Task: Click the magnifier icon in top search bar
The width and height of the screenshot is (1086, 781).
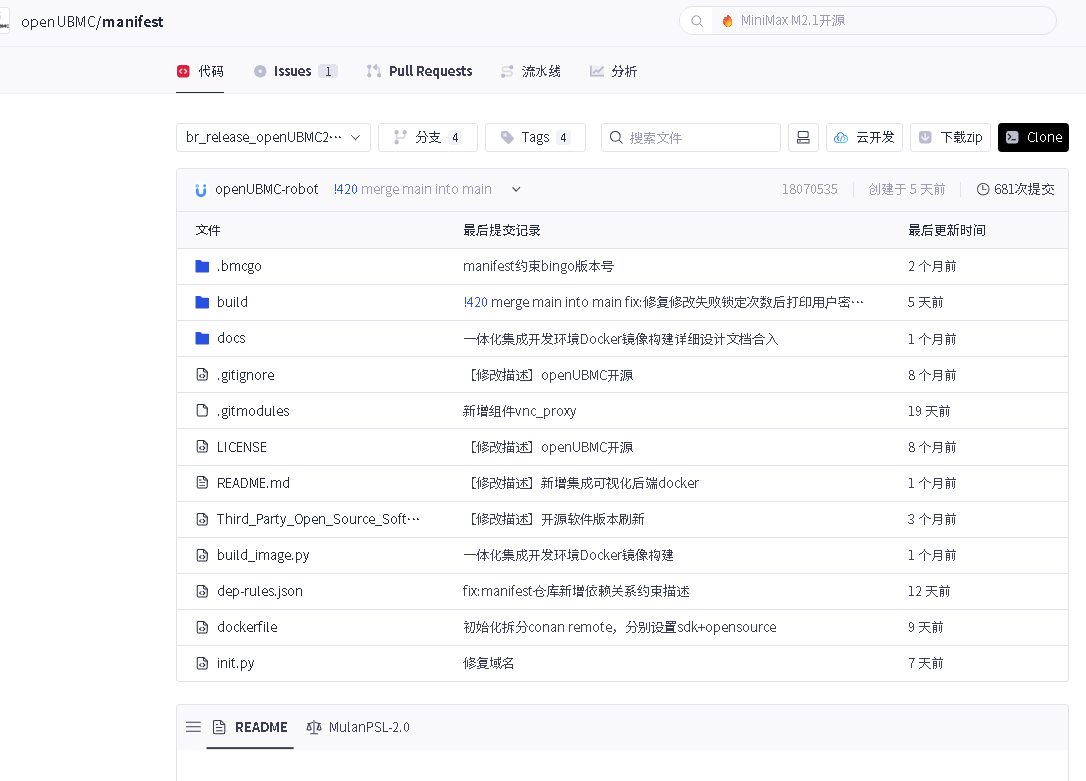Action: [x=697, y=20]
